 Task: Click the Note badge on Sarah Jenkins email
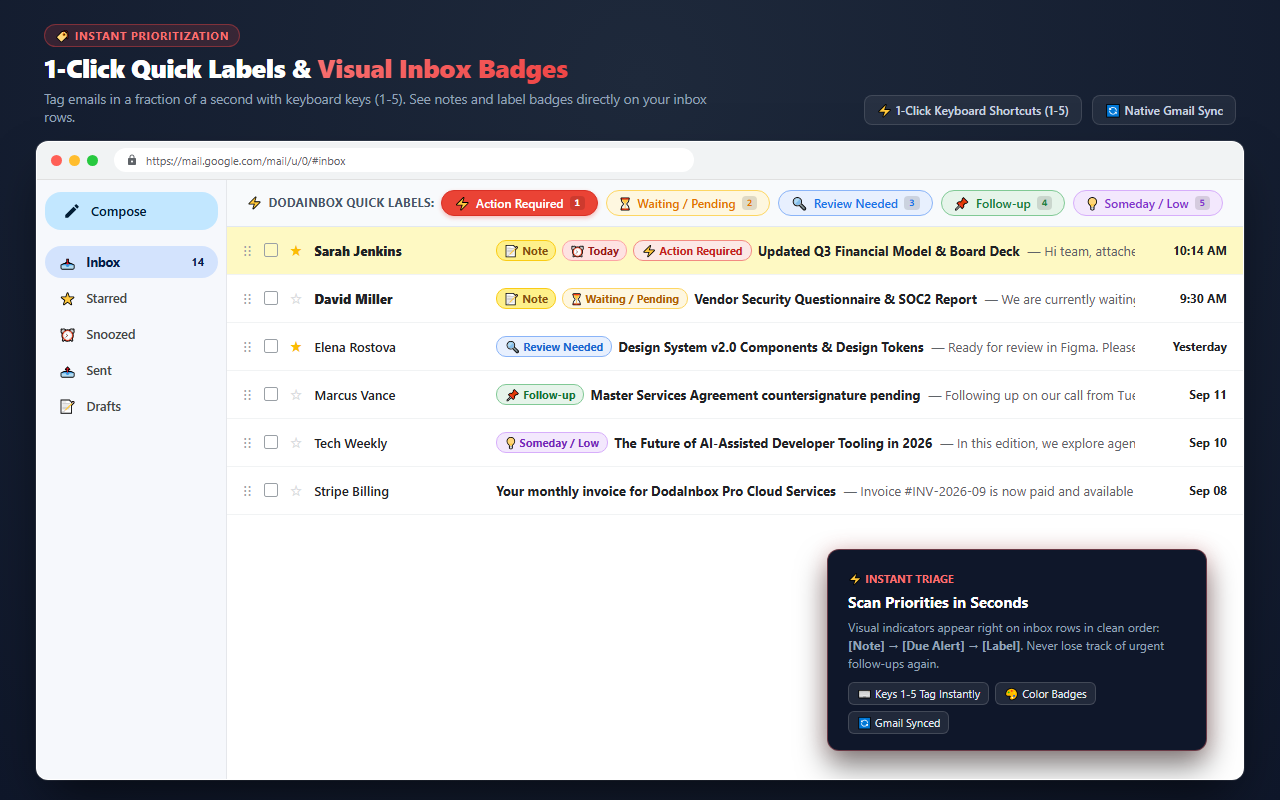[526, 251]
